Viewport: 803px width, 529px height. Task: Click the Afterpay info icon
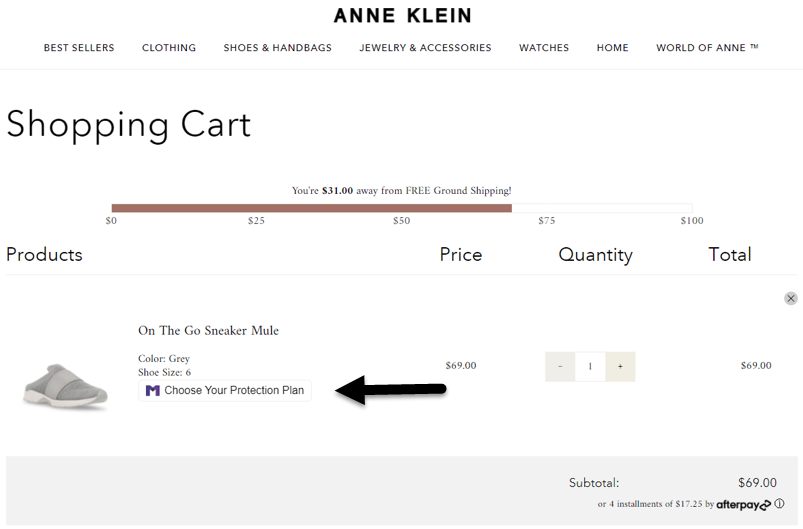[779, 504]
